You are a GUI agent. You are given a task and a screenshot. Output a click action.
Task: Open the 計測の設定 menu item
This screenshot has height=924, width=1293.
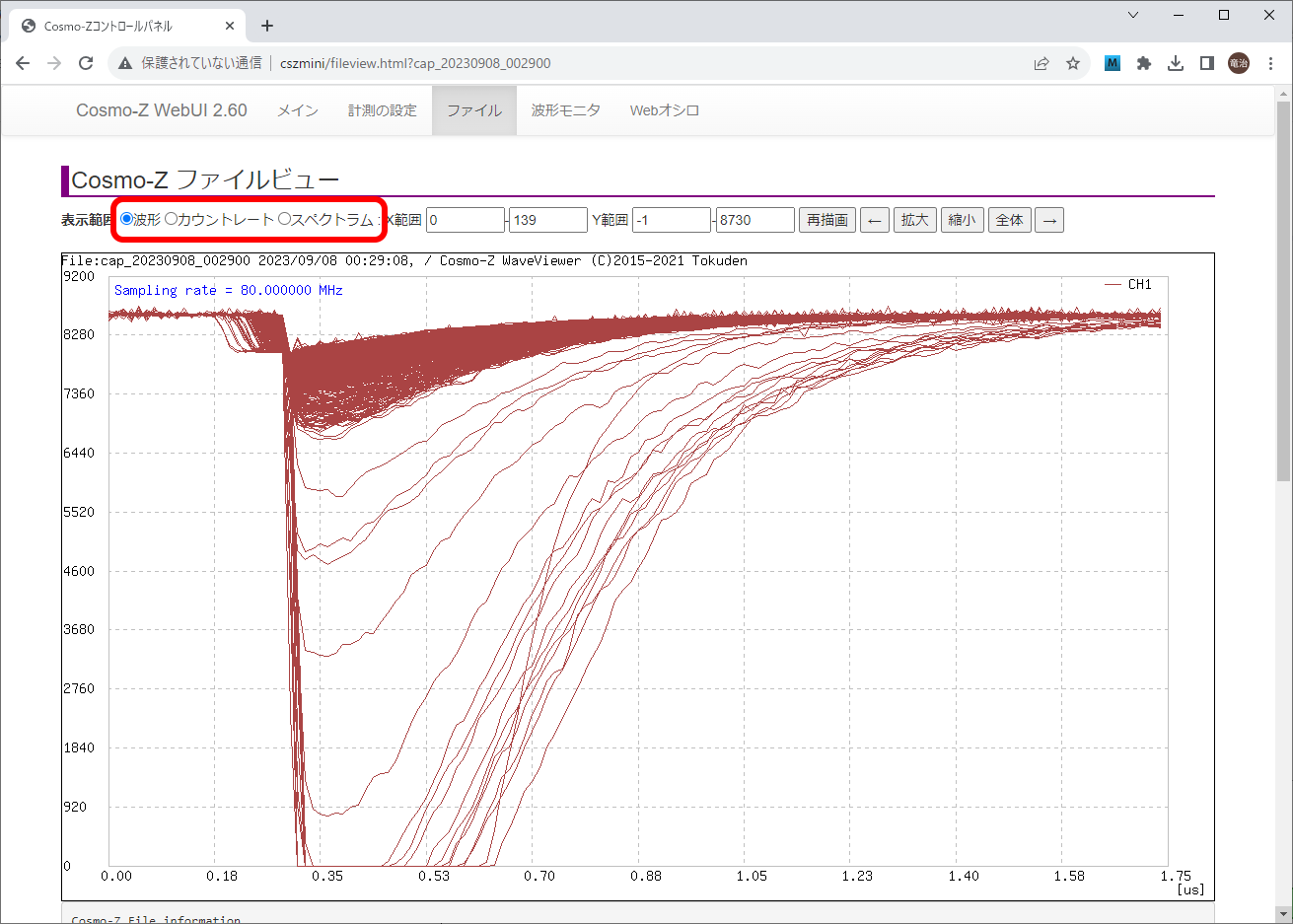tap(382, 110)
